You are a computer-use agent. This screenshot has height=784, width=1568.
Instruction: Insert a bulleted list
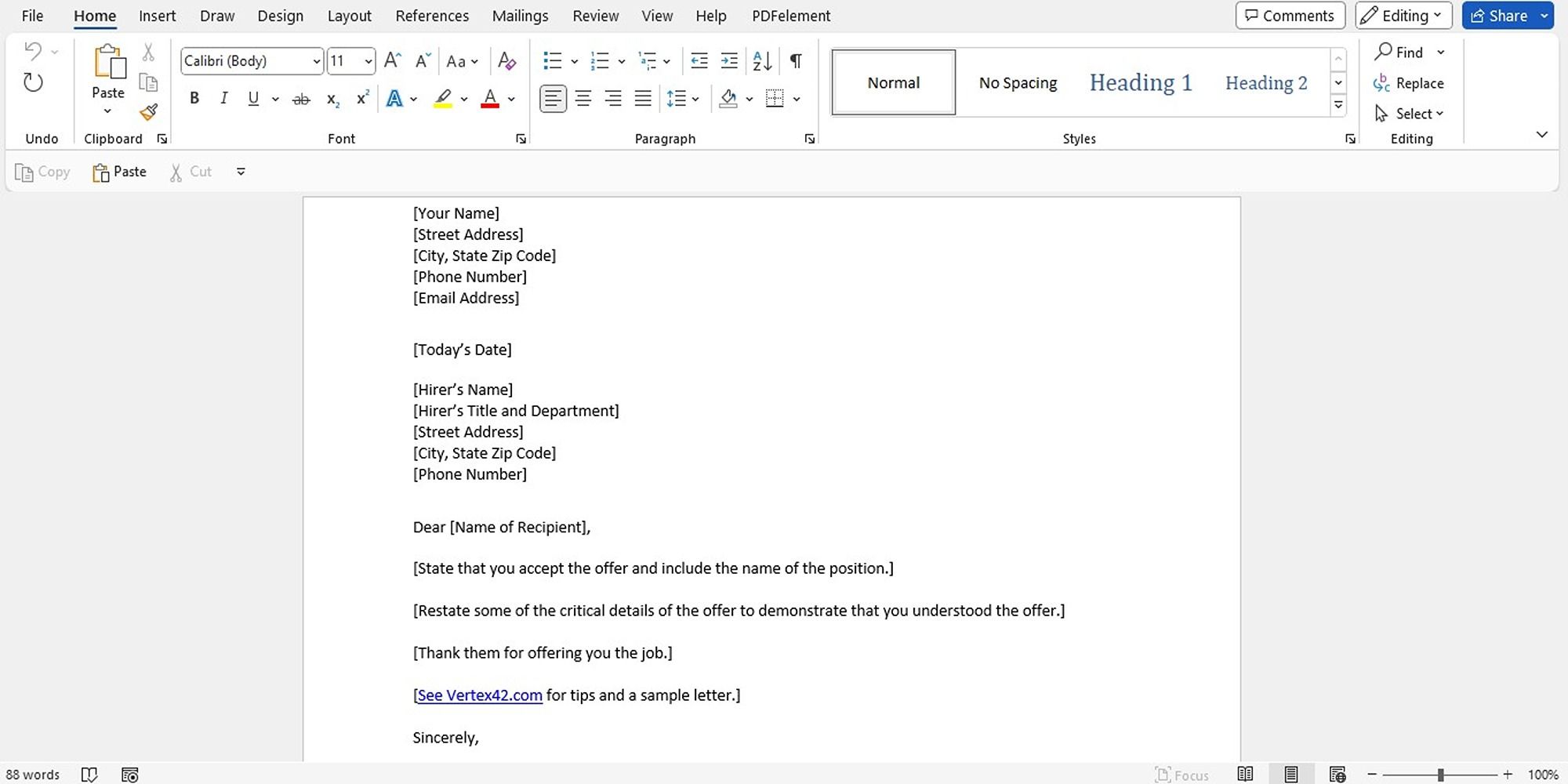(553, 61)
